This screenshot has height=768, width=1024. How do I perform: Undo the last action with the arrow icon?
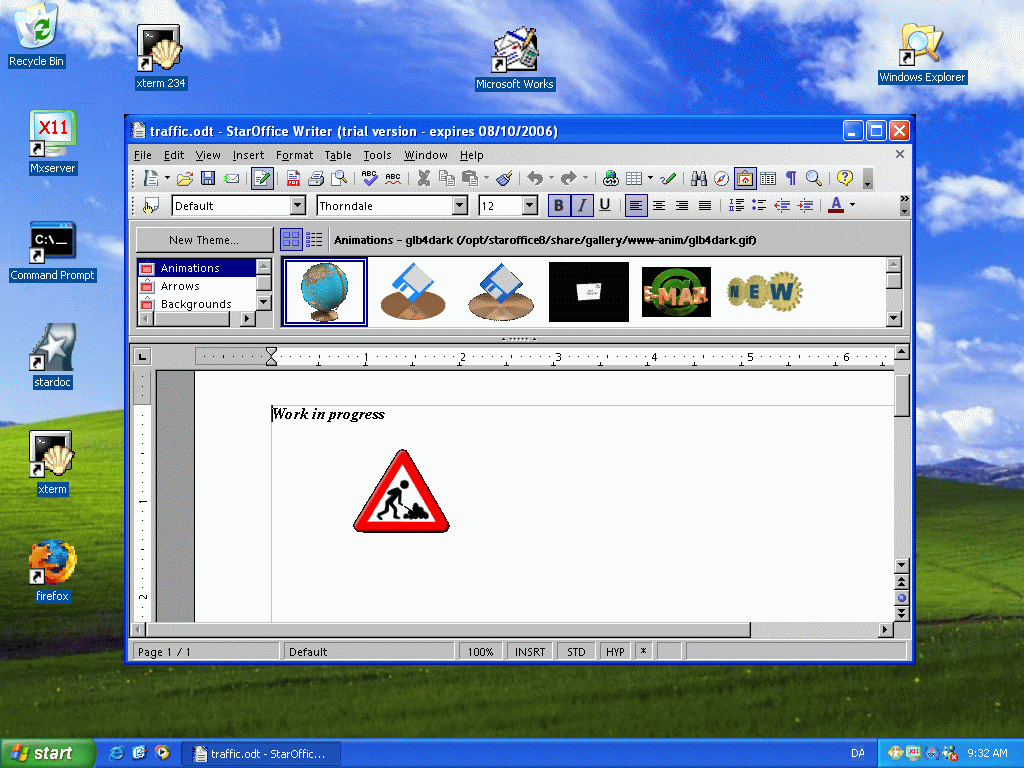tap(536, 178)
